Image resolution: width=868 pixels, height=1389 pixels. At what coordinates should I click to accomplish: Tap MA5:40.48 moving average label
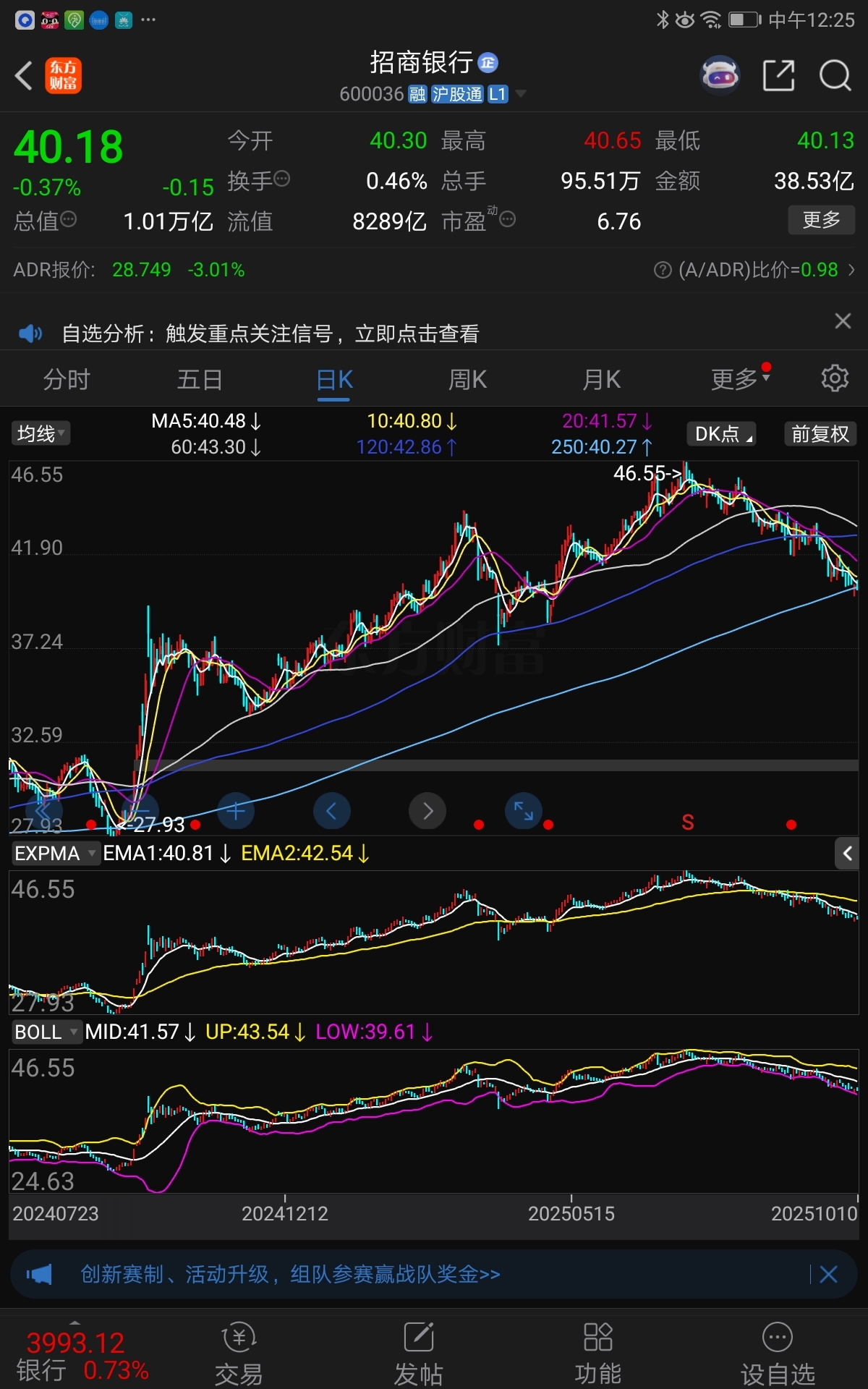[x=206, y=421]
